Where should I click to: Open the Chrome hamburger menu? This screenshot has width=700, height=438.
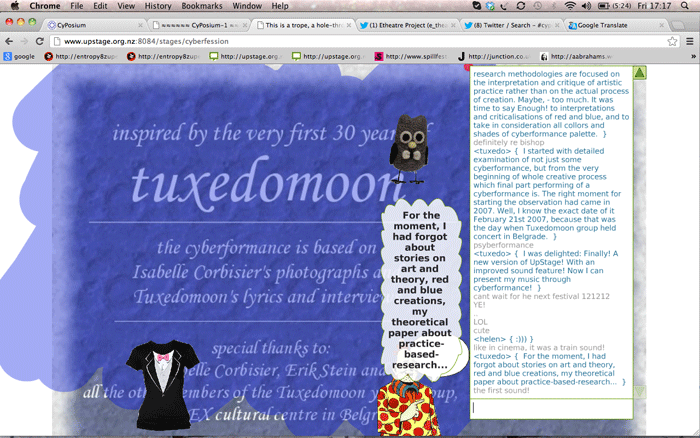690,41
